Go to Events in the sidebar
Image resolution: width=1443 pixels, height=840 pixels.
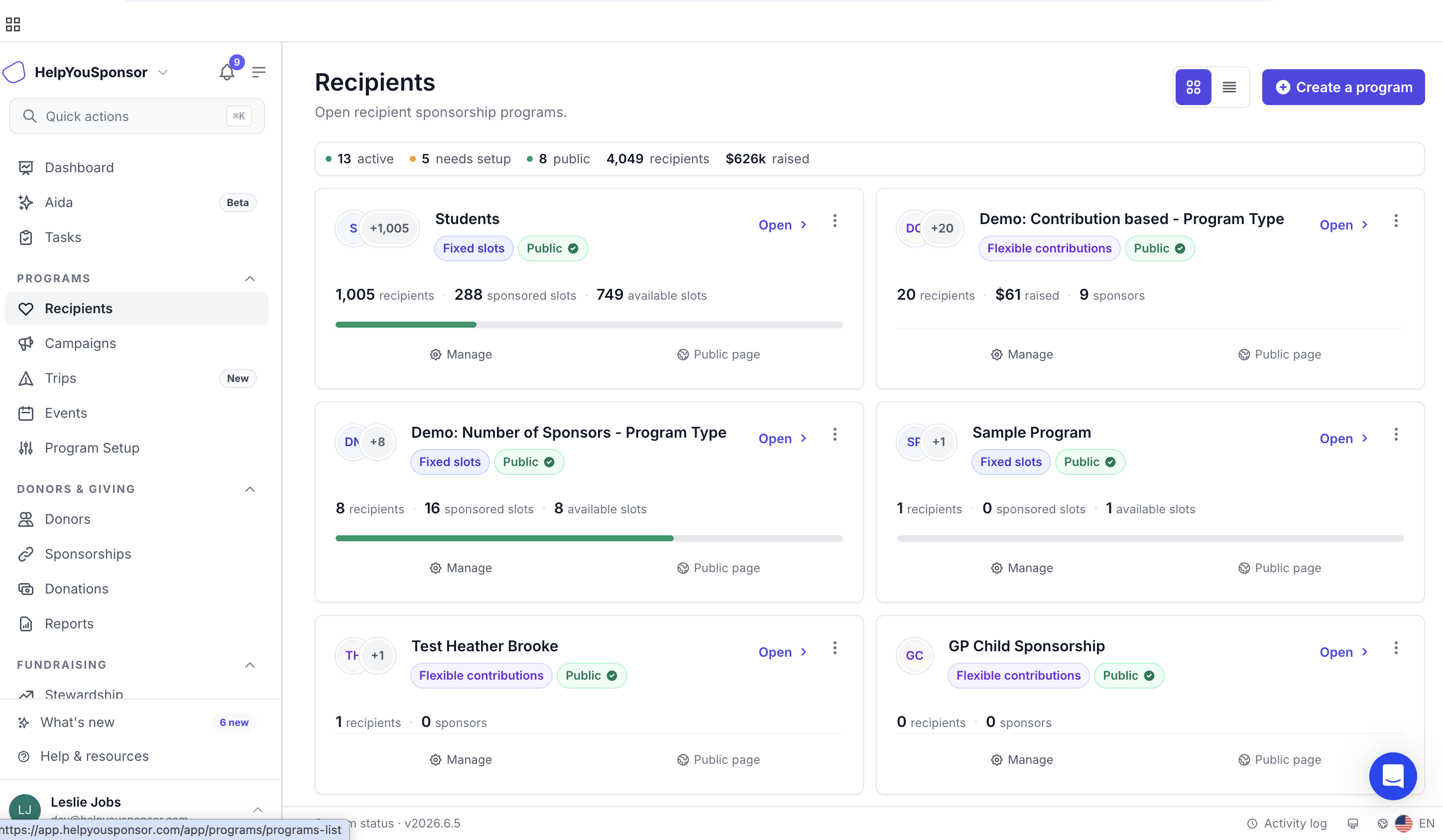(137, 413)
